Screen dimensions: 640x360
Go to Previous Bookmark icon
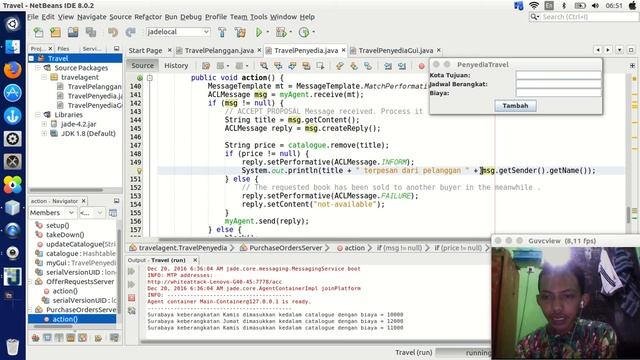tap(340, 66)
